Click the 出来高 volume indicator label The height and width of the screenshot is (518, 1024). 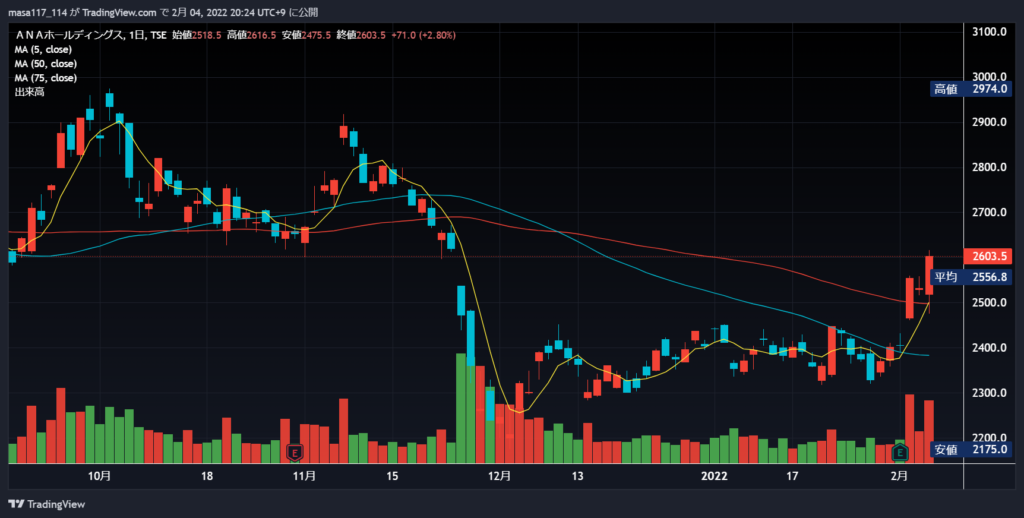pos(29,92)
